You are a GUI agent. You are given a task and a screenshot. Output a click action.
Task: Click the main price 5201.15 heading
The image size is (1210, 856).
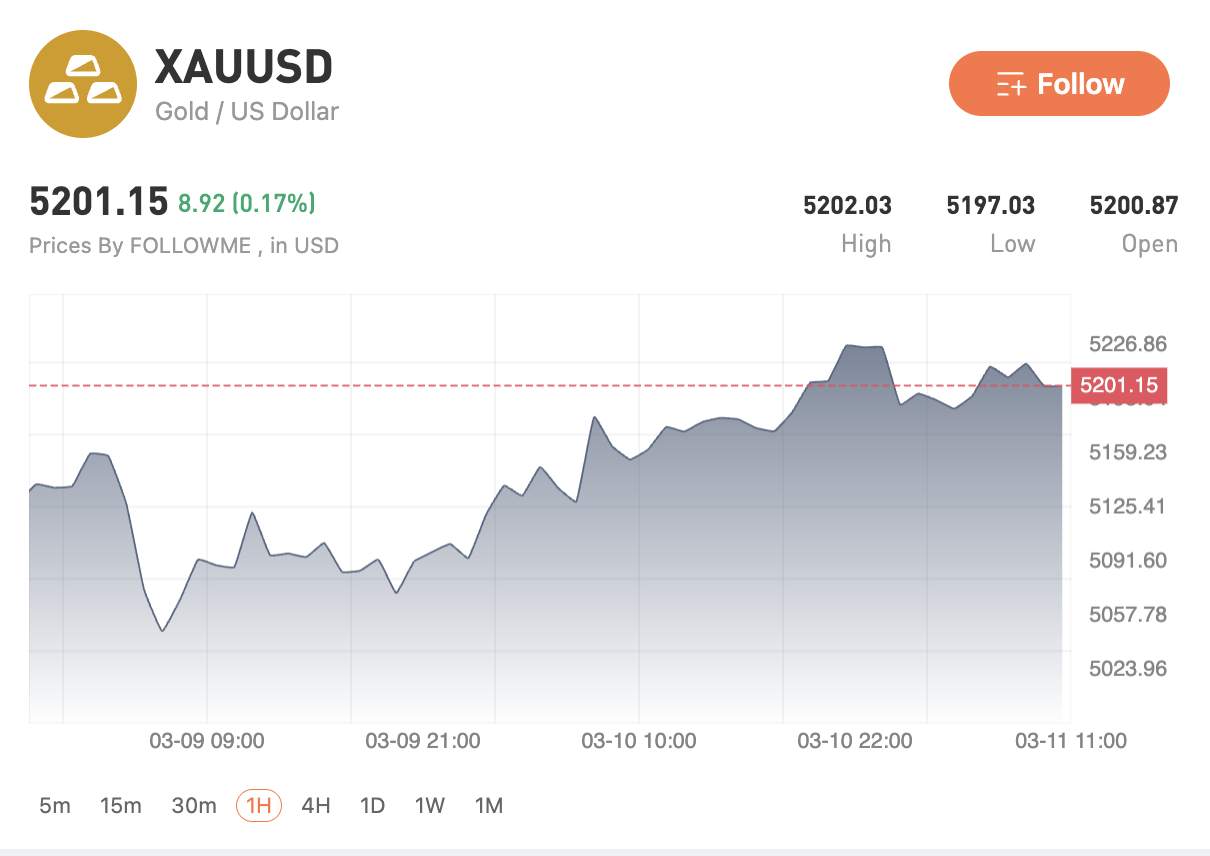(98, 200)
